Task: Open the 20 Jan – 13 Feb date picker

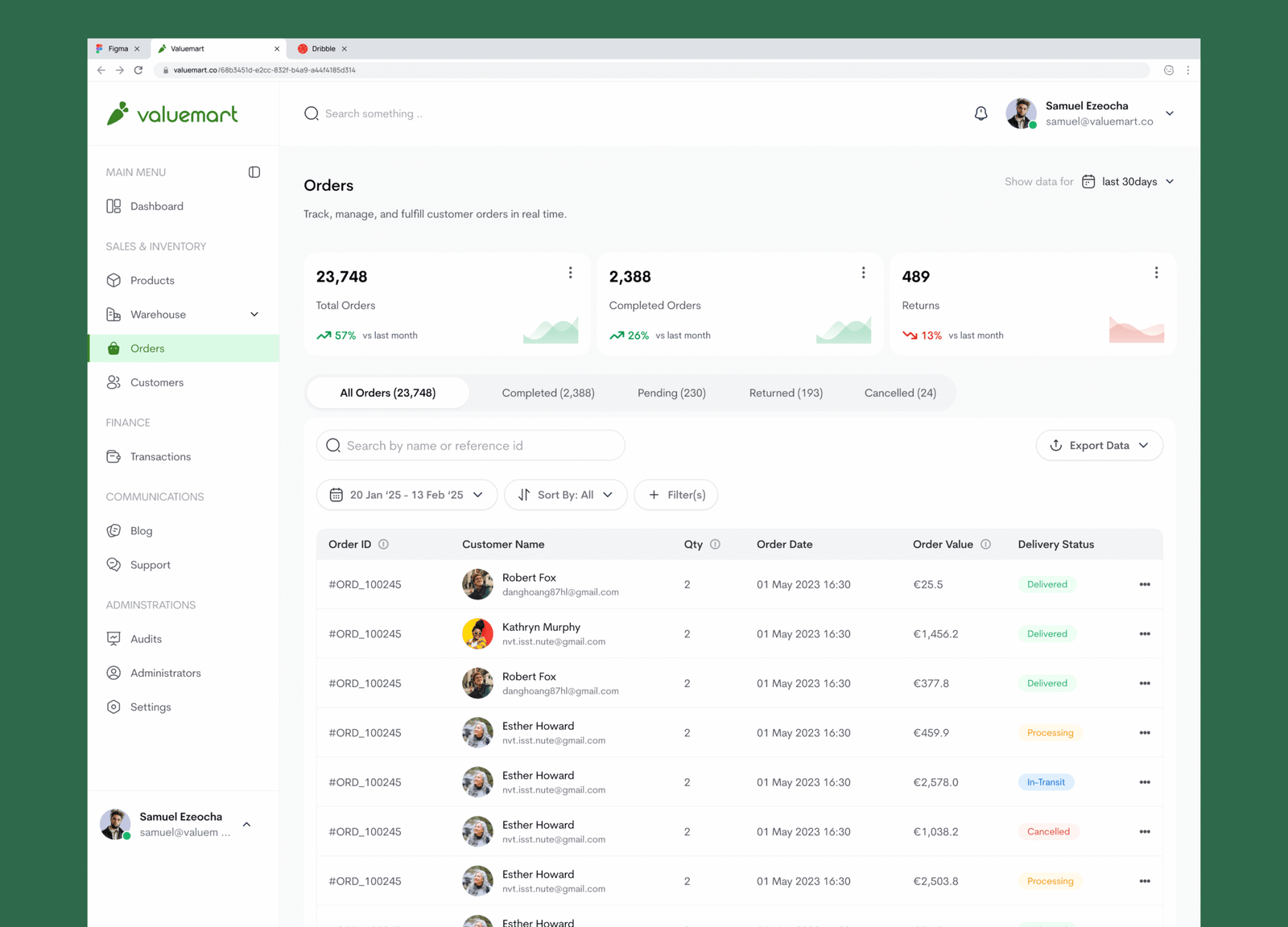Action: [x=407, y=495]
